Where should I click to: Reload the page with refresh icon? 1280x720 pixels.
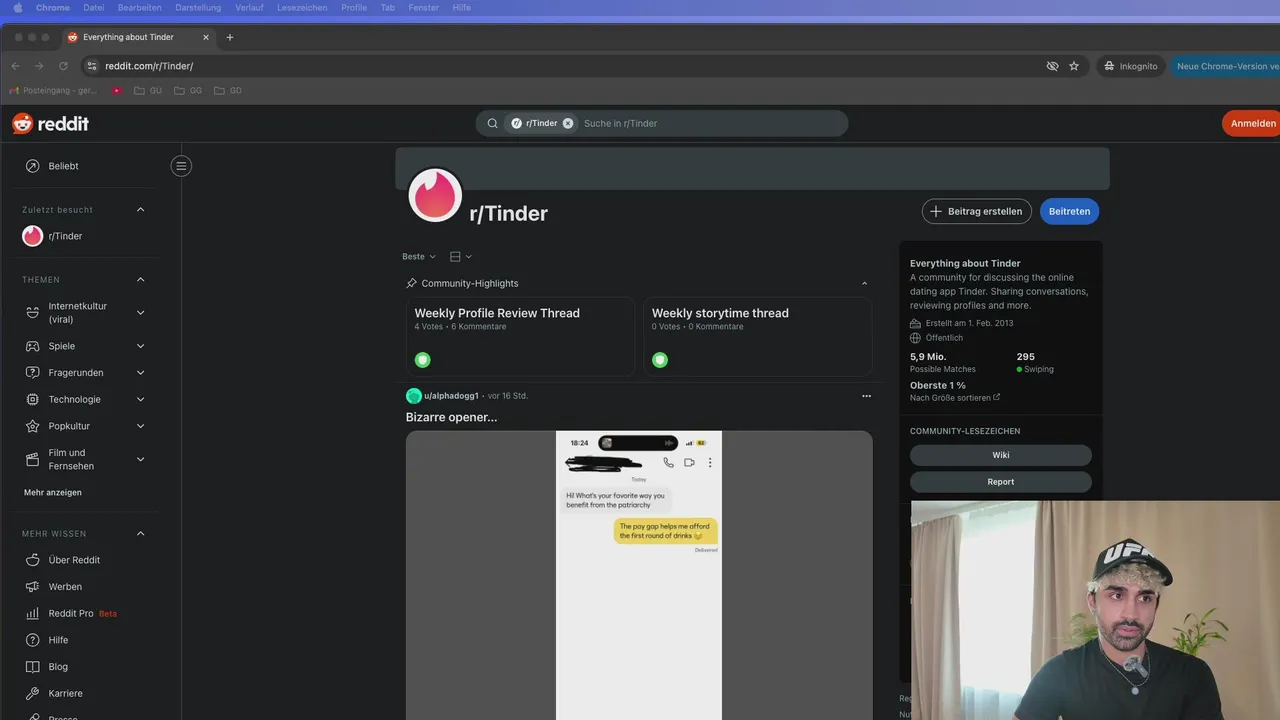[63, 66]
